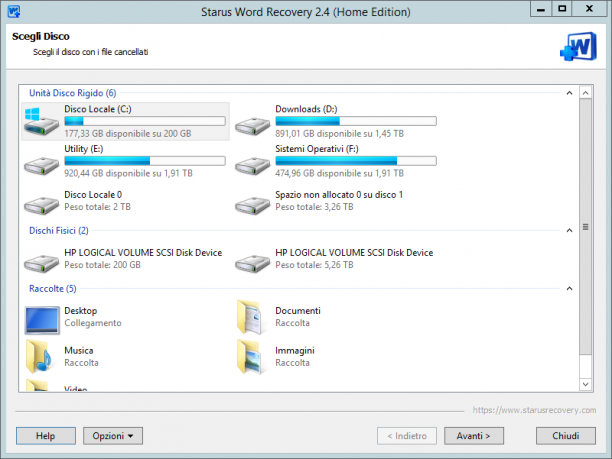The width and height of the screenshot is (612, 459).
Task: Select the Disco Locale (C:) drive icon
Action: pyautogui.click(x=41, y=121)
